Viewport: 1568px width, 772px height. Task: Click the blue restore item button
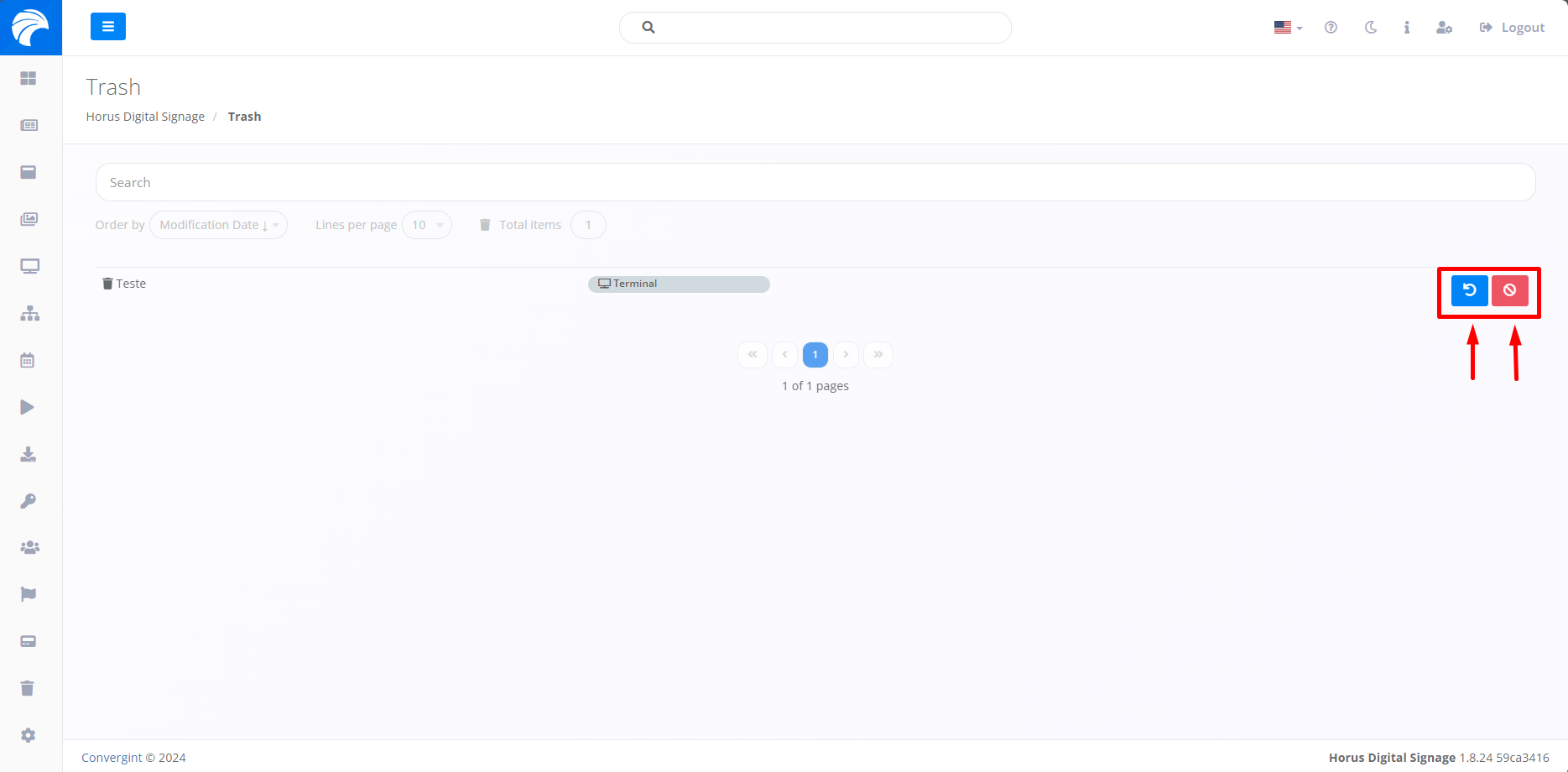pyautogui.click(x=1469, y=290)
